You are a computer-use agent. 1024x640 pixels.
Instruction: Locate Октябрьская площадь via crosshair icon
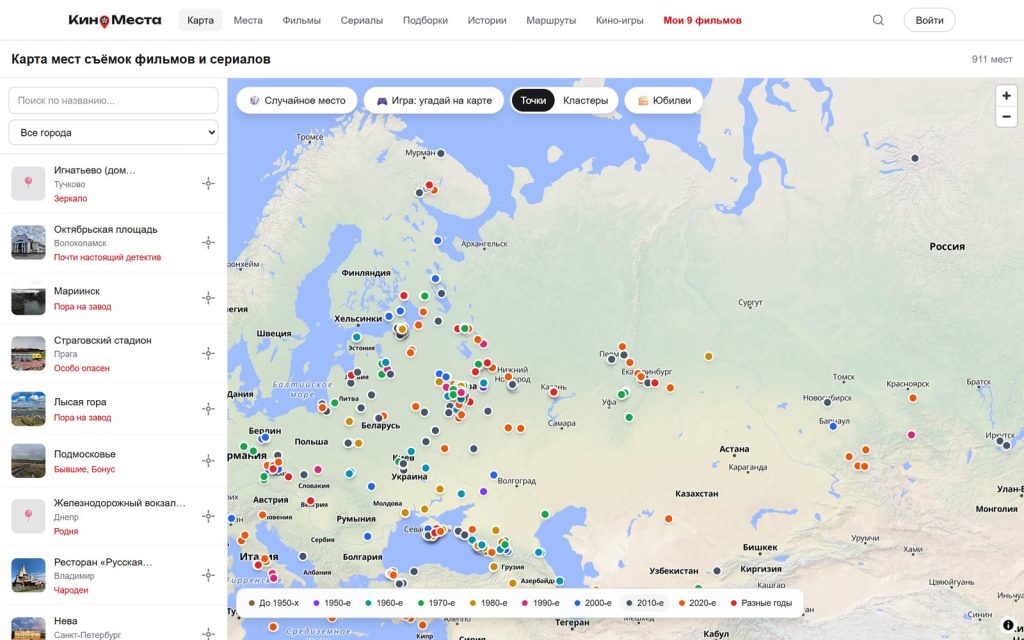point(208,242)
